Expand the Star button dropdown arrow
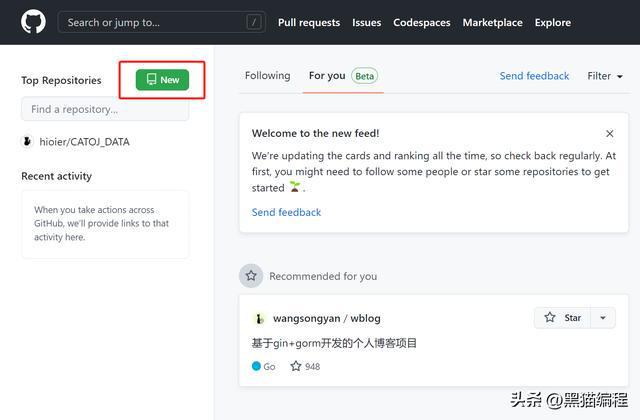Screen dimensions: 640x420 coord(602,318)
